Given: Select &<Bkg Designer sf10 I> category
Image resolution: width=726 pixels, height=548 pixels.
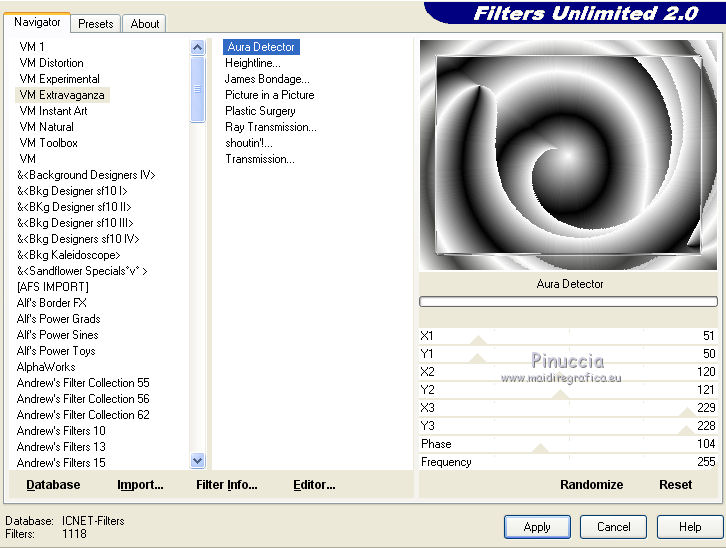Looking at the screenshot, I should pyautogui.click(x=72, y=191).
